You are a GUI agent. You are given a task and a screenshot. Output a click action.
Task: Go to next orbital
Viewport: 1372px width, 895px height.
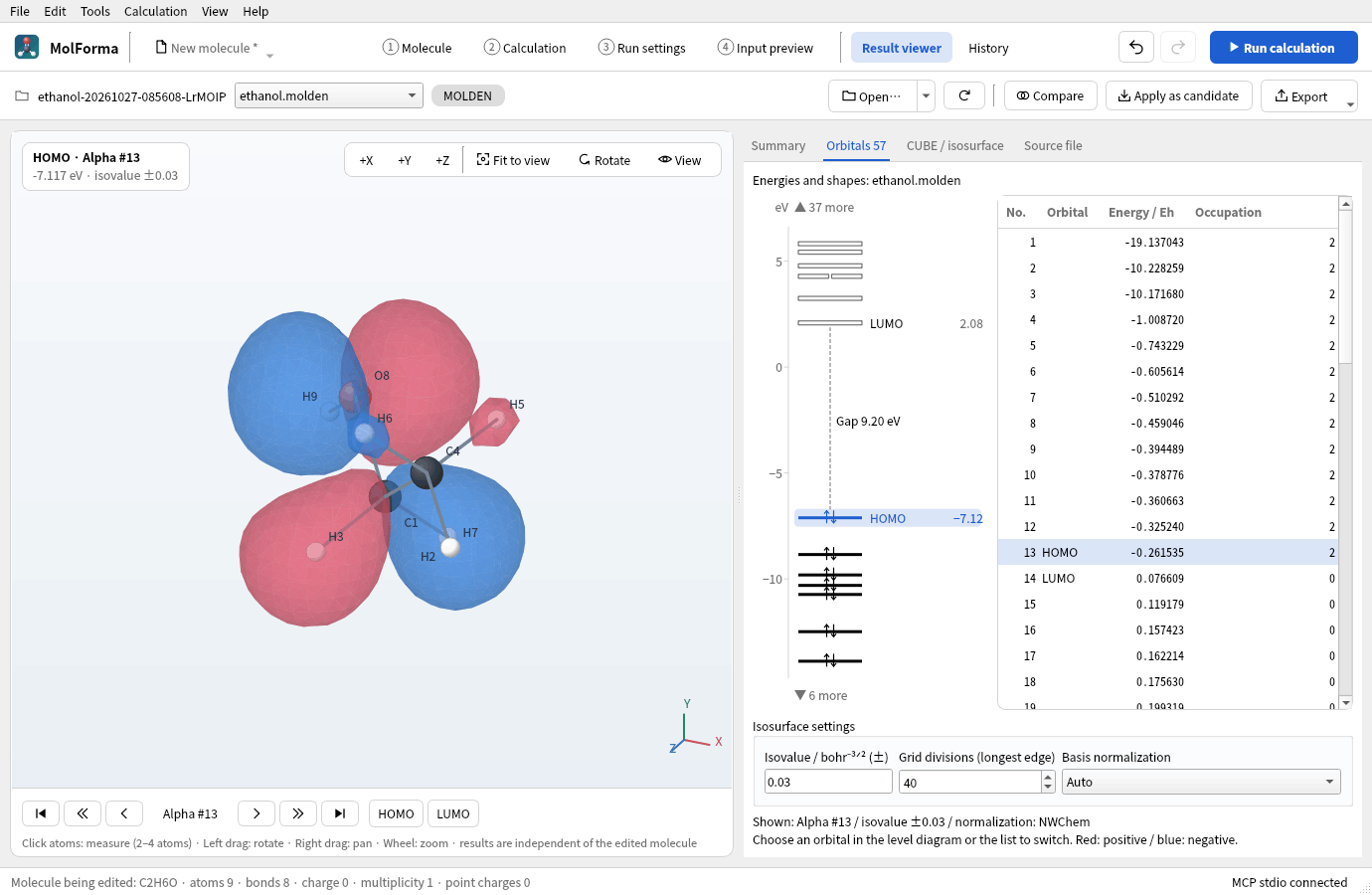[x=257, y=813]
